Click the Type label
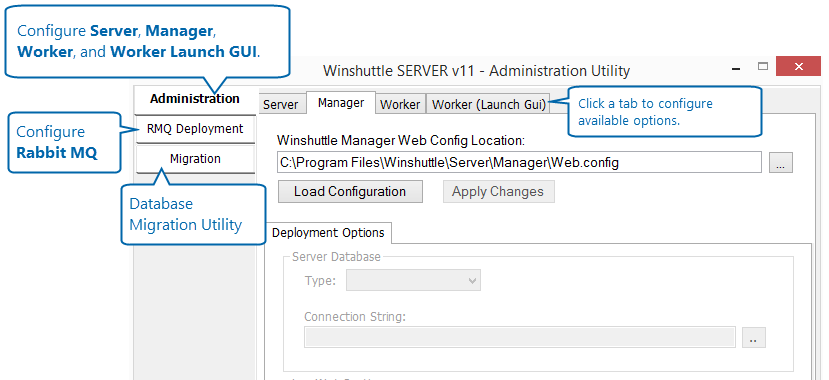Screen dimensions: 829x380 (320, 281)
